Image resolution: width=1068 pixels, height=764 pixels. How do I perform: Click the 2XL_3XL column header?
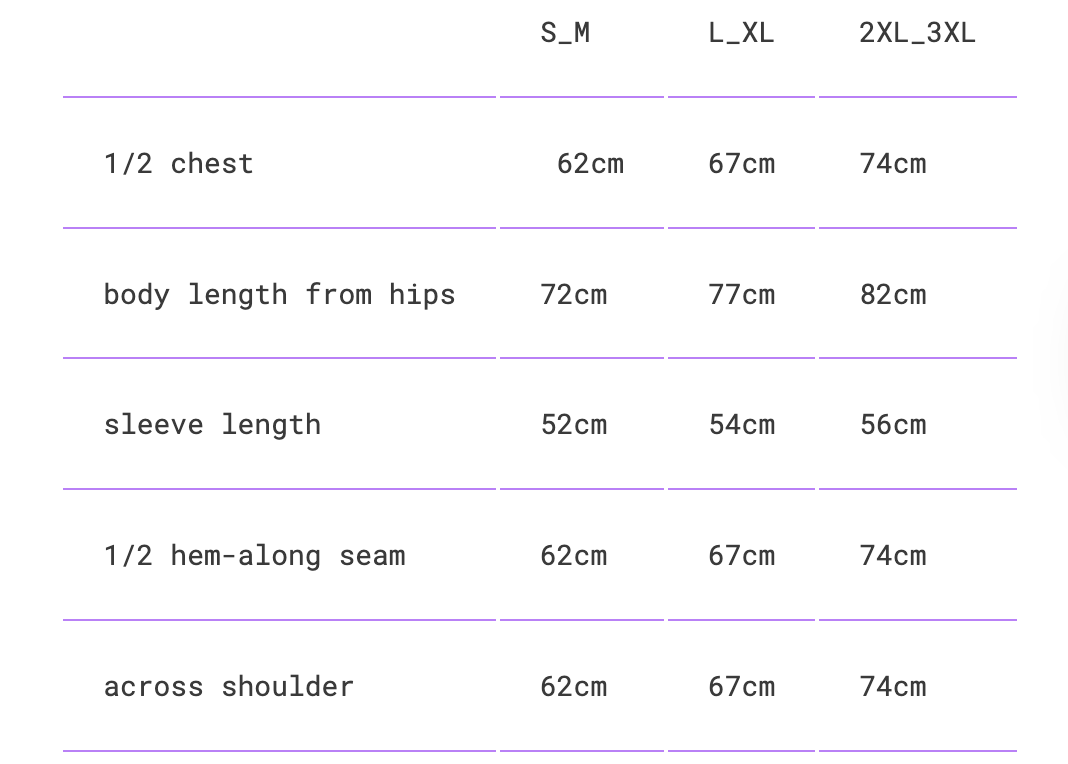[x=917, y=33]
